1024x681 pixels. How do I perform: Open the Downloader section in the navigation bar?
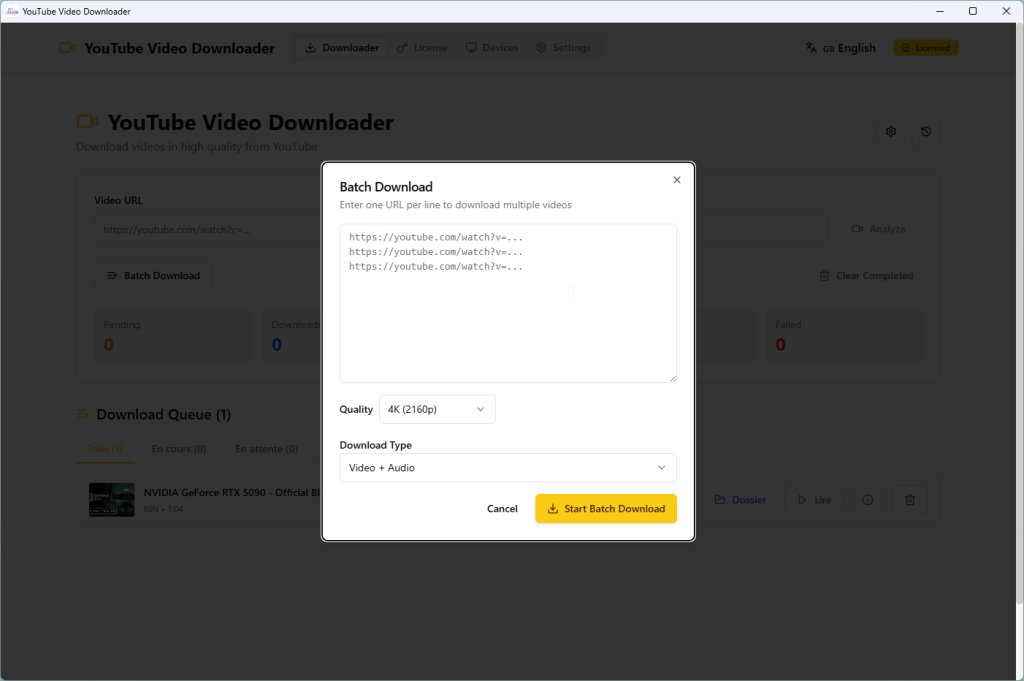340,47
